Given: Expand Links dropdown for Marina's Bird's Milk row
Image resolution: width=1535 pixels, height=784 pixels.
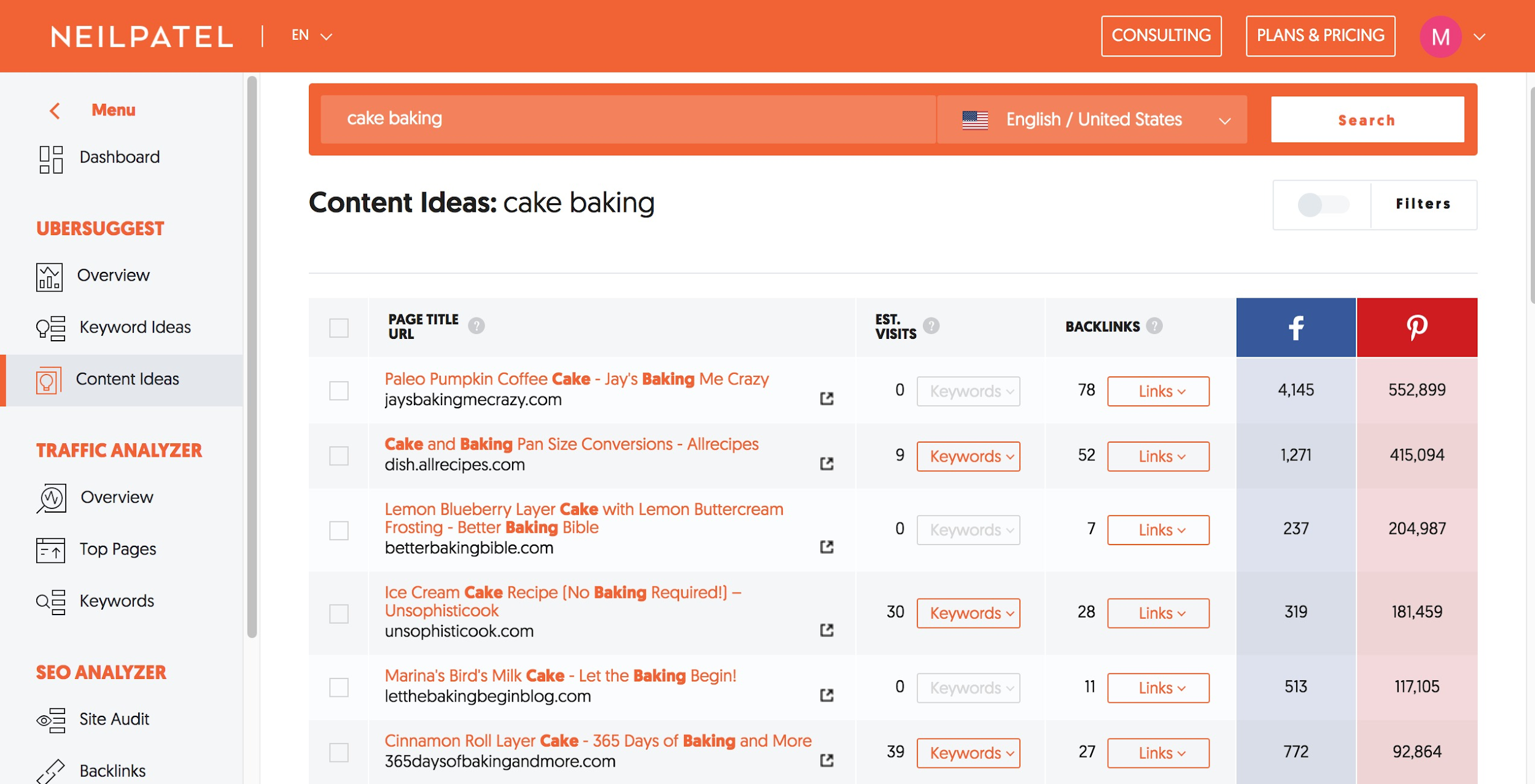Looking at the screenshot, I should [1159, 688].
